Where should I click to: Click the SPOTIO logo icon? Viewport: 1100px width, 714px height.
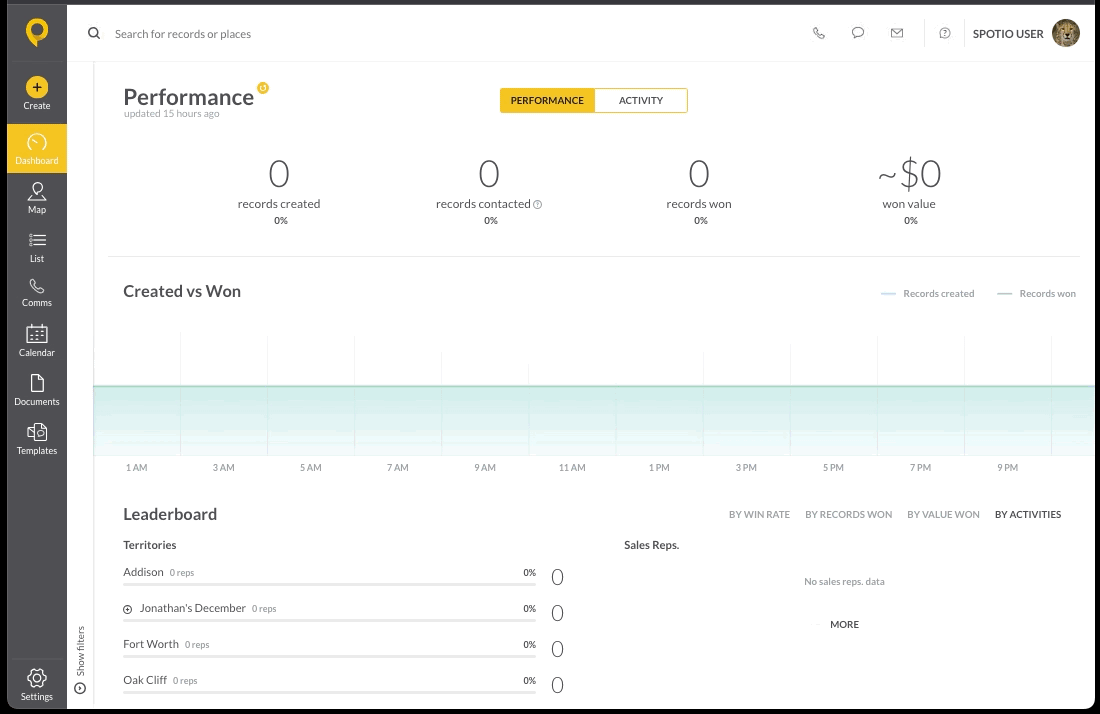pos(36,32)
